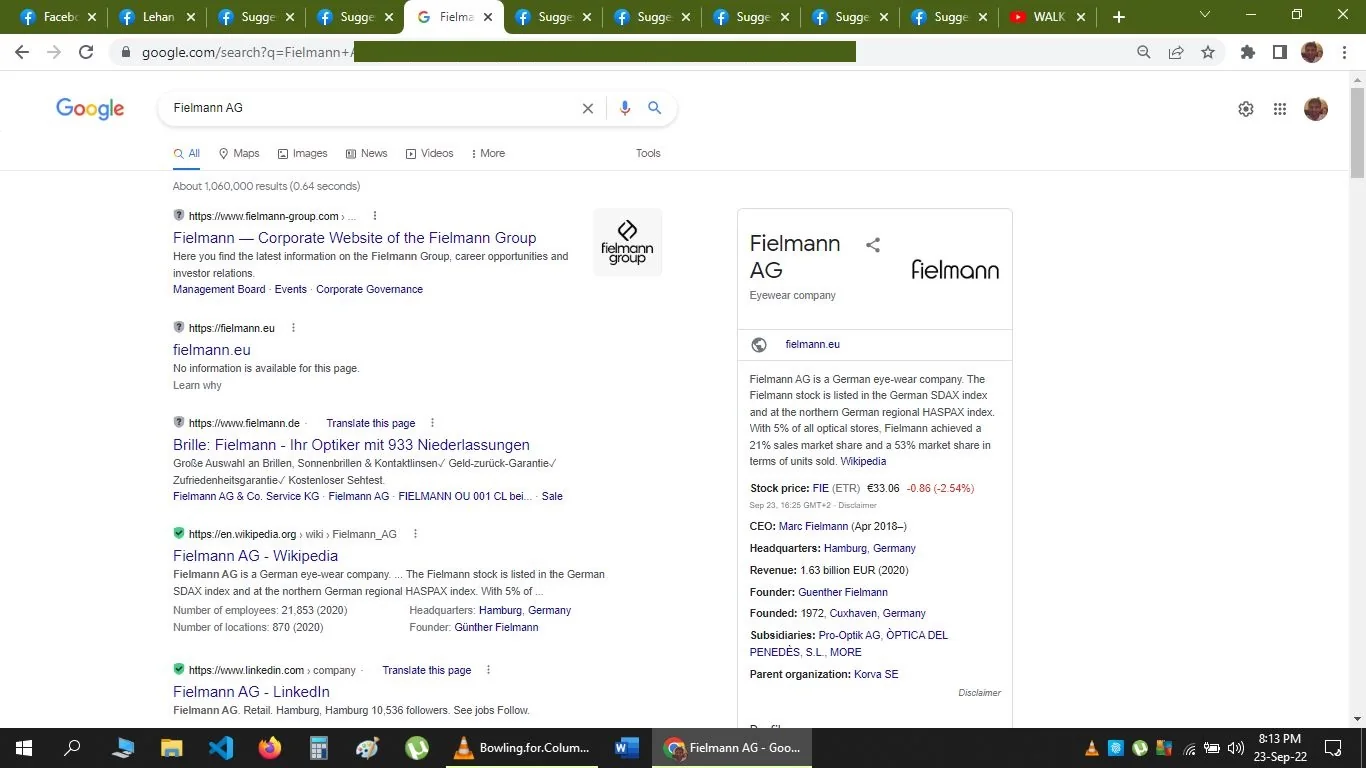Viewport: 1366px width, 768px height.
Task: Launch File Explorer from the taskbar
Action: click(x=171, y=747)
